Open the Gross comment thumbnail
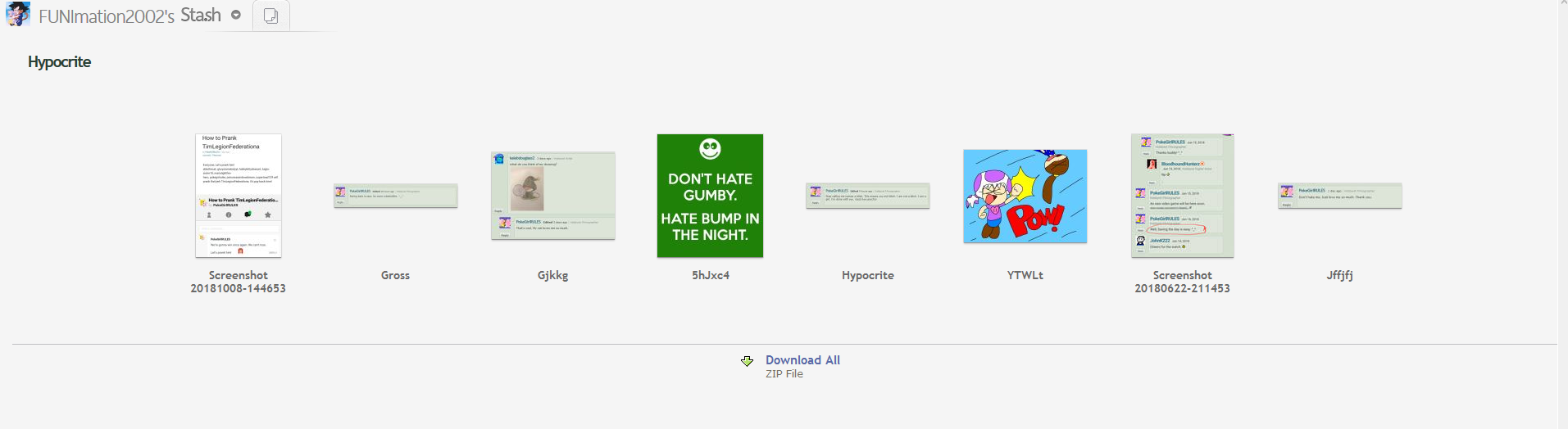 tap(396, 196)
